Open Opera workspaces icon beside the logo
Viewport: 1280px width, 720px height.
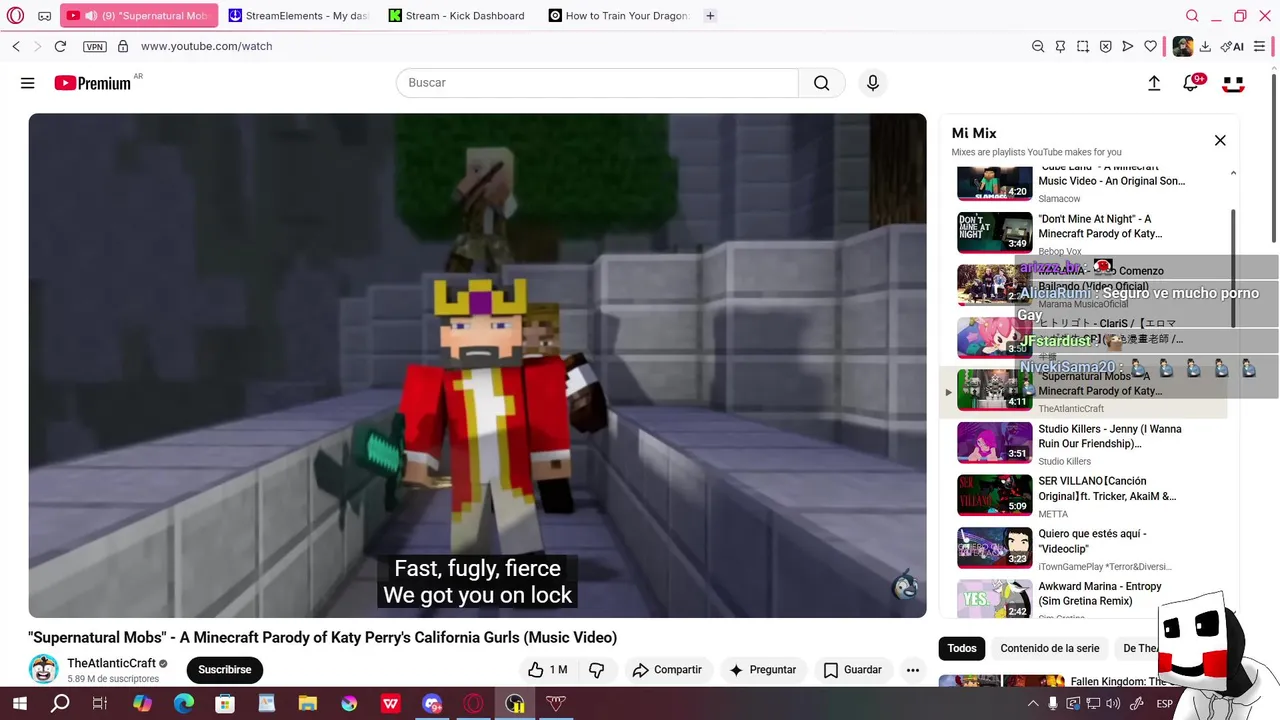[x=45, y=16]
